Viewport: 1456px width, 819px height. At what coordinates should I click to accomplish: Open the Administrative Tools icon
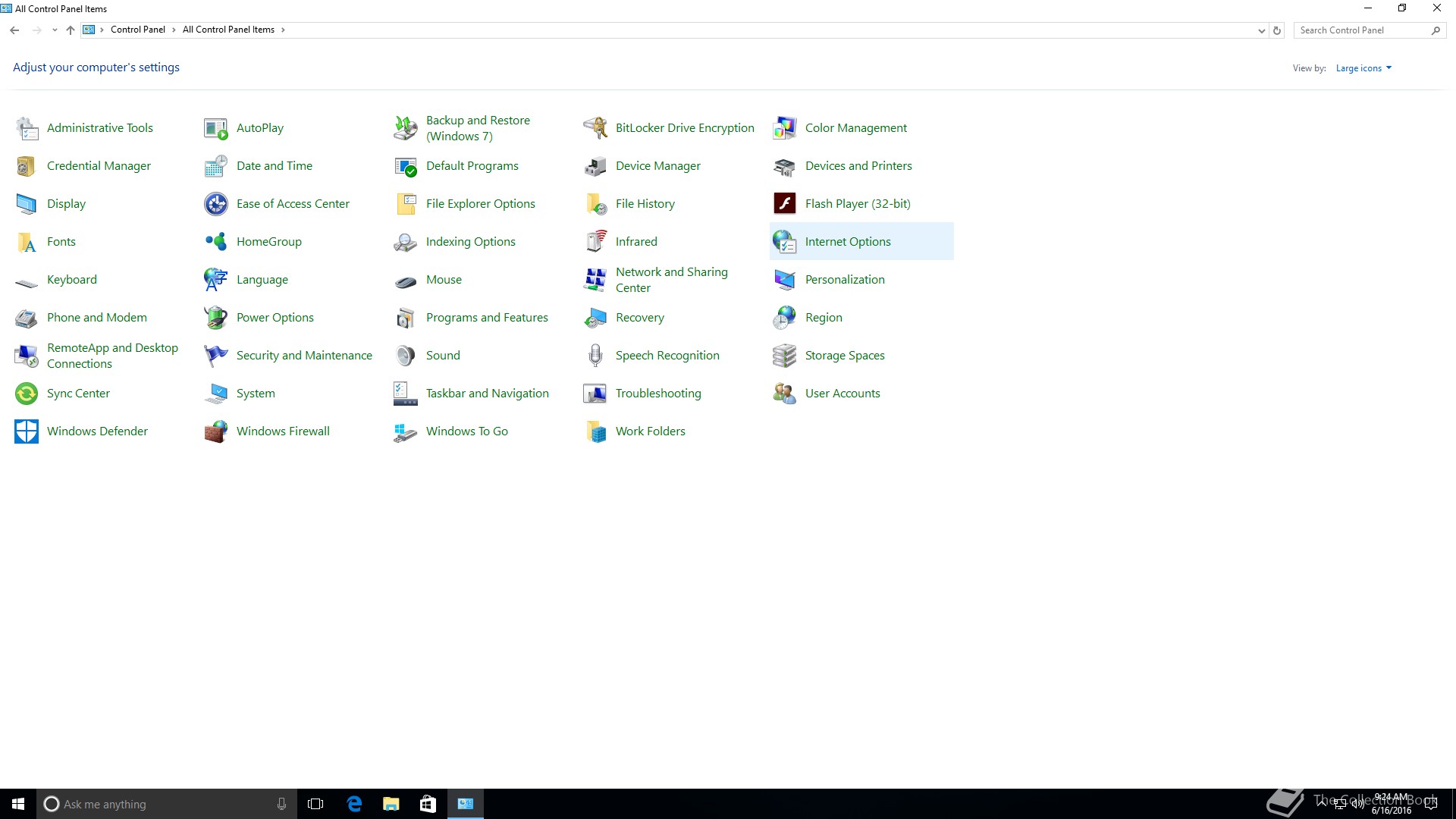point(27,128)
